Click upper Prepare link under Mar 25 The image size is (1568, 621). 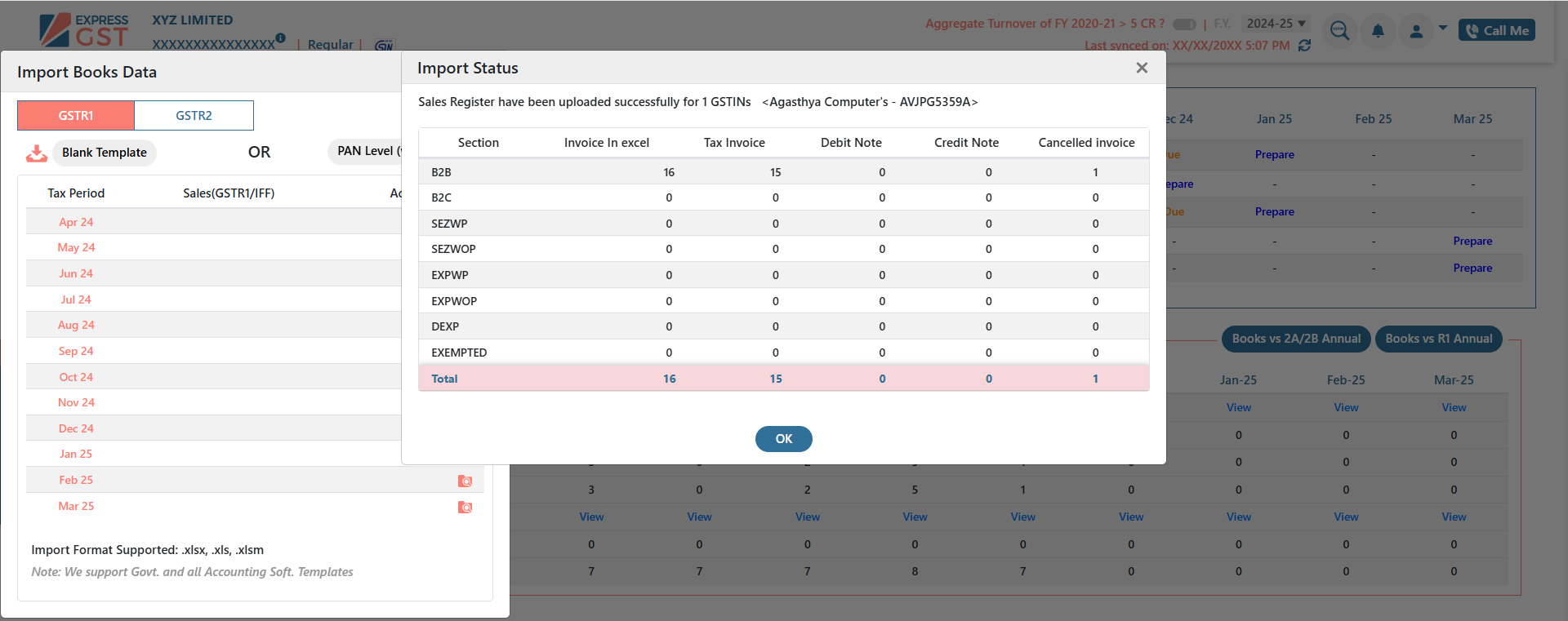[x=1472, y=241]
